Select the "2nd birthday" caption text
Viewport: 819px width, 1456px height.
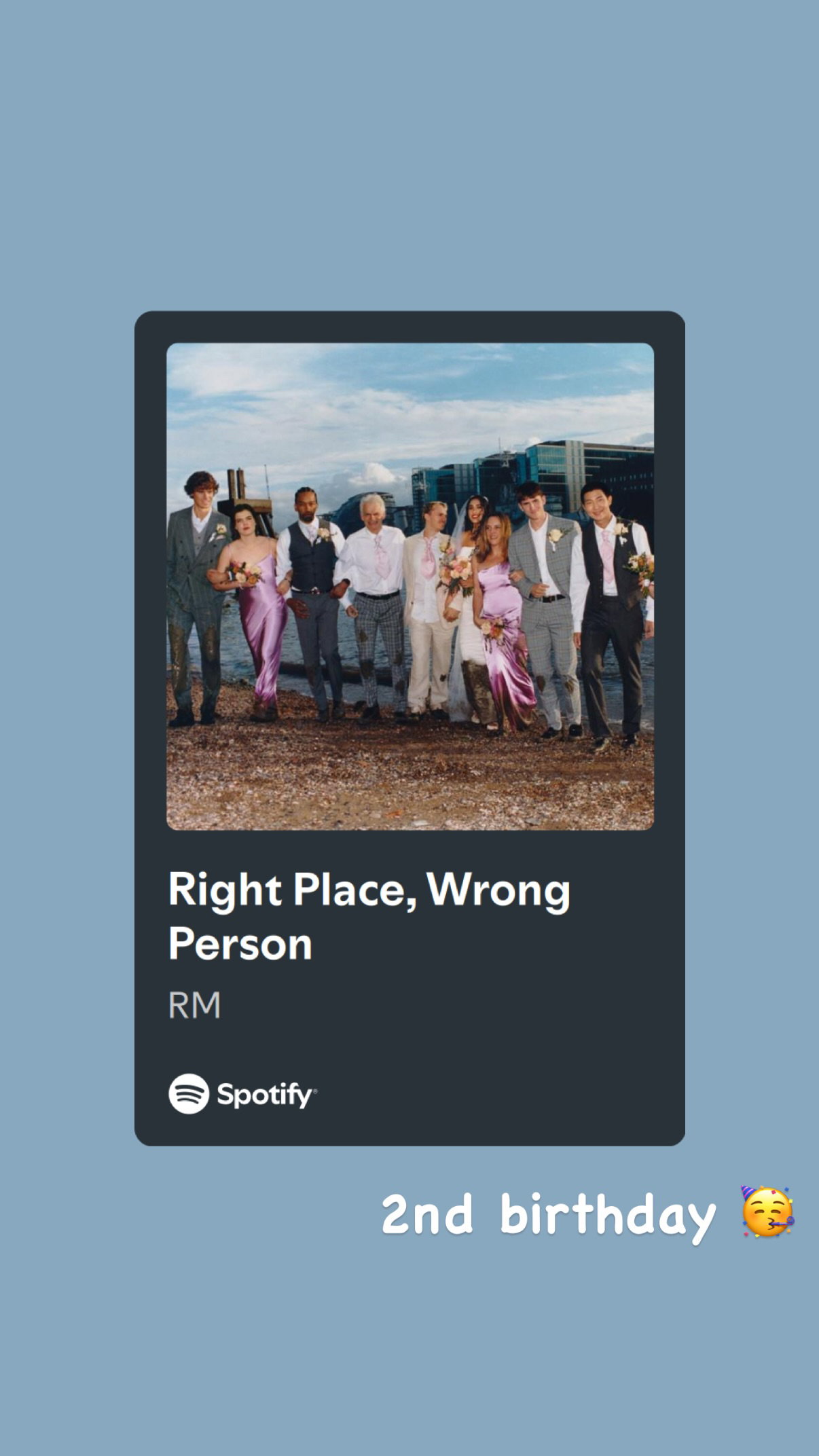[549, 1216]
